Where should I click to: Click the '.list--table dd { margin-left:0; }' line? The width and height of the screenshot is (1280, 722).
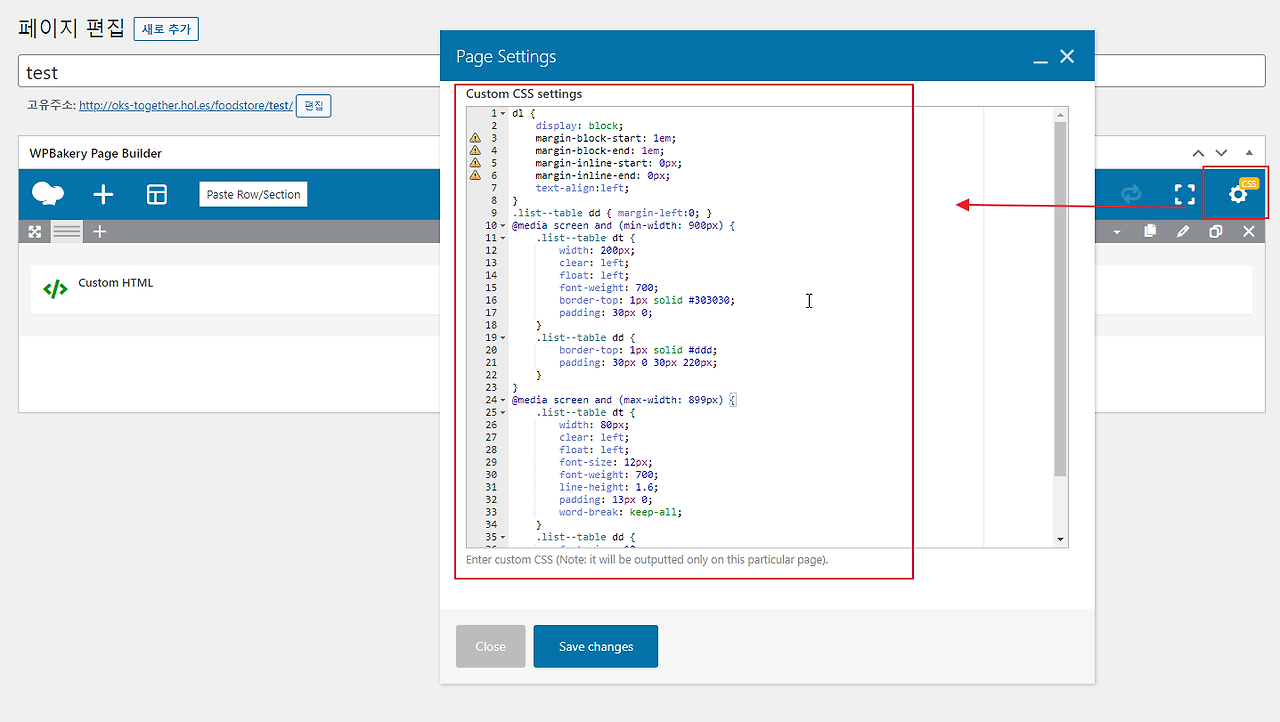[x=612, y=213]
